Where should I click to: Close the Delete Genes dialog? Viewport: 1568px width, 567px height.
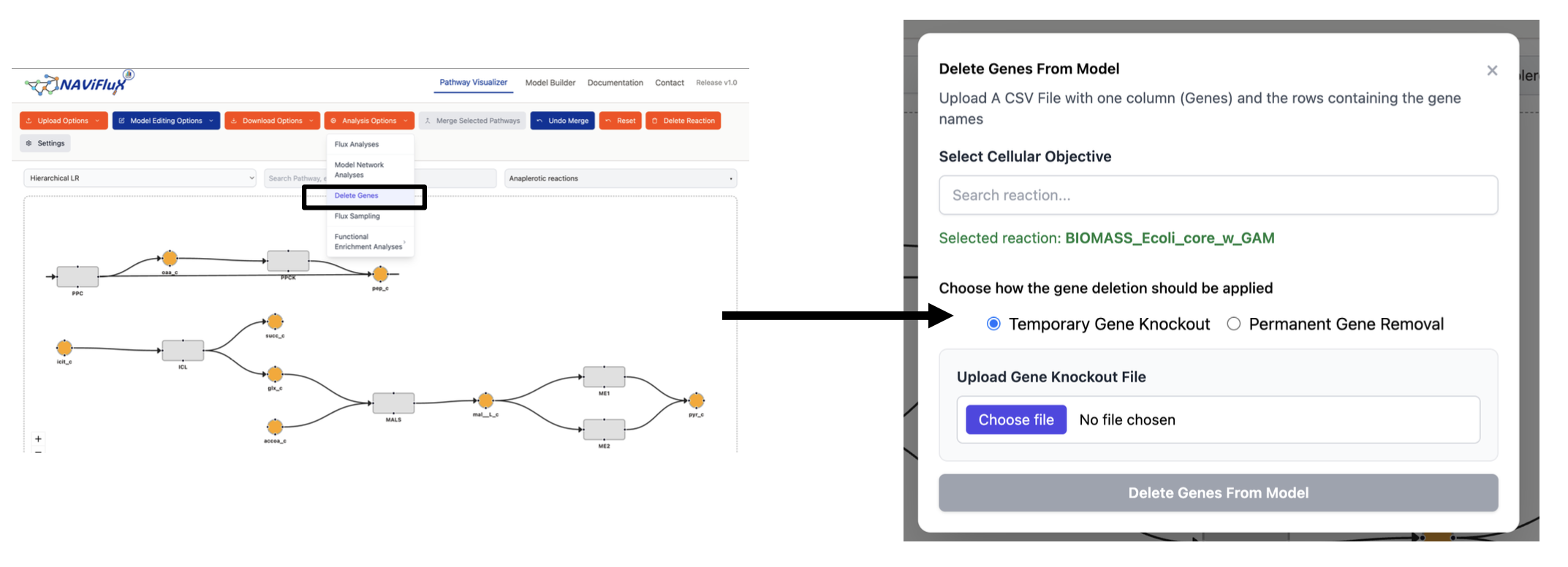pyautogui.click(x=1492, y=70)
